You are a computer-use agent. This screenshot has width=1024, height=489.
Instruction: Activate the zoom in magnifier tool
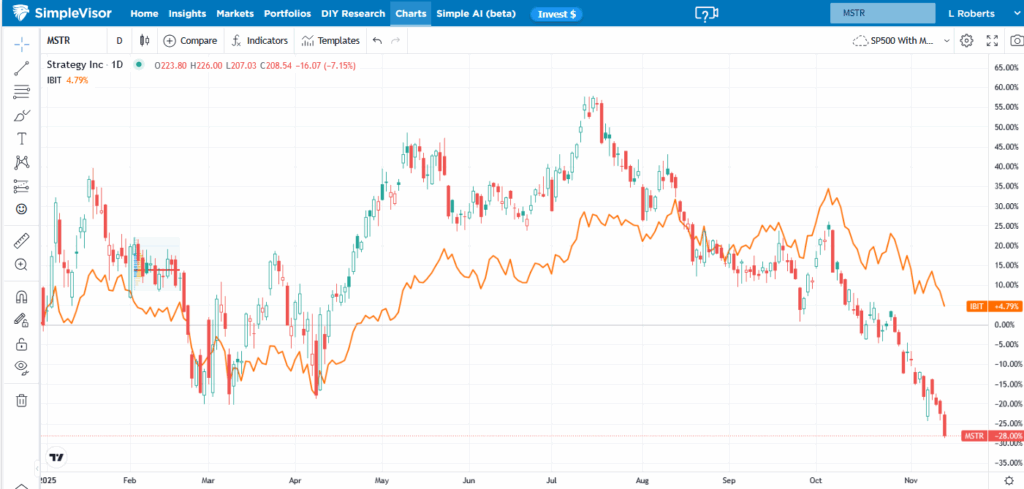click(22, 264)
